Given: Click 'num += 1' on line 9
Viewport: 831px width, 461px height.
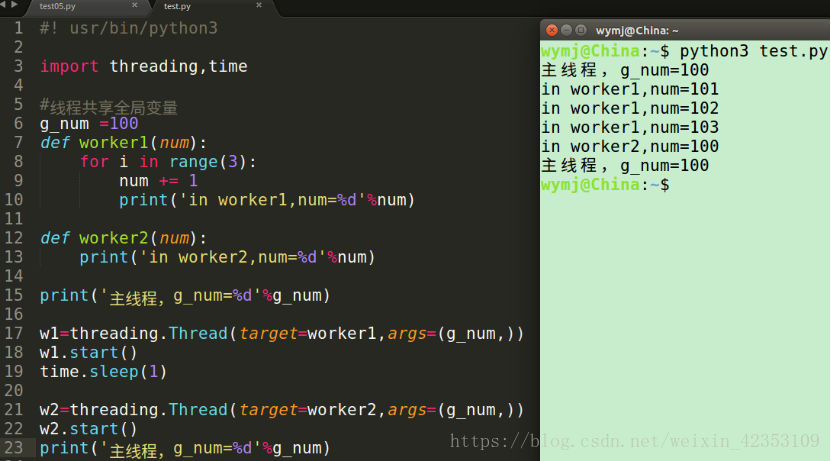Looking at the screenshot, I should pos(158,181).
